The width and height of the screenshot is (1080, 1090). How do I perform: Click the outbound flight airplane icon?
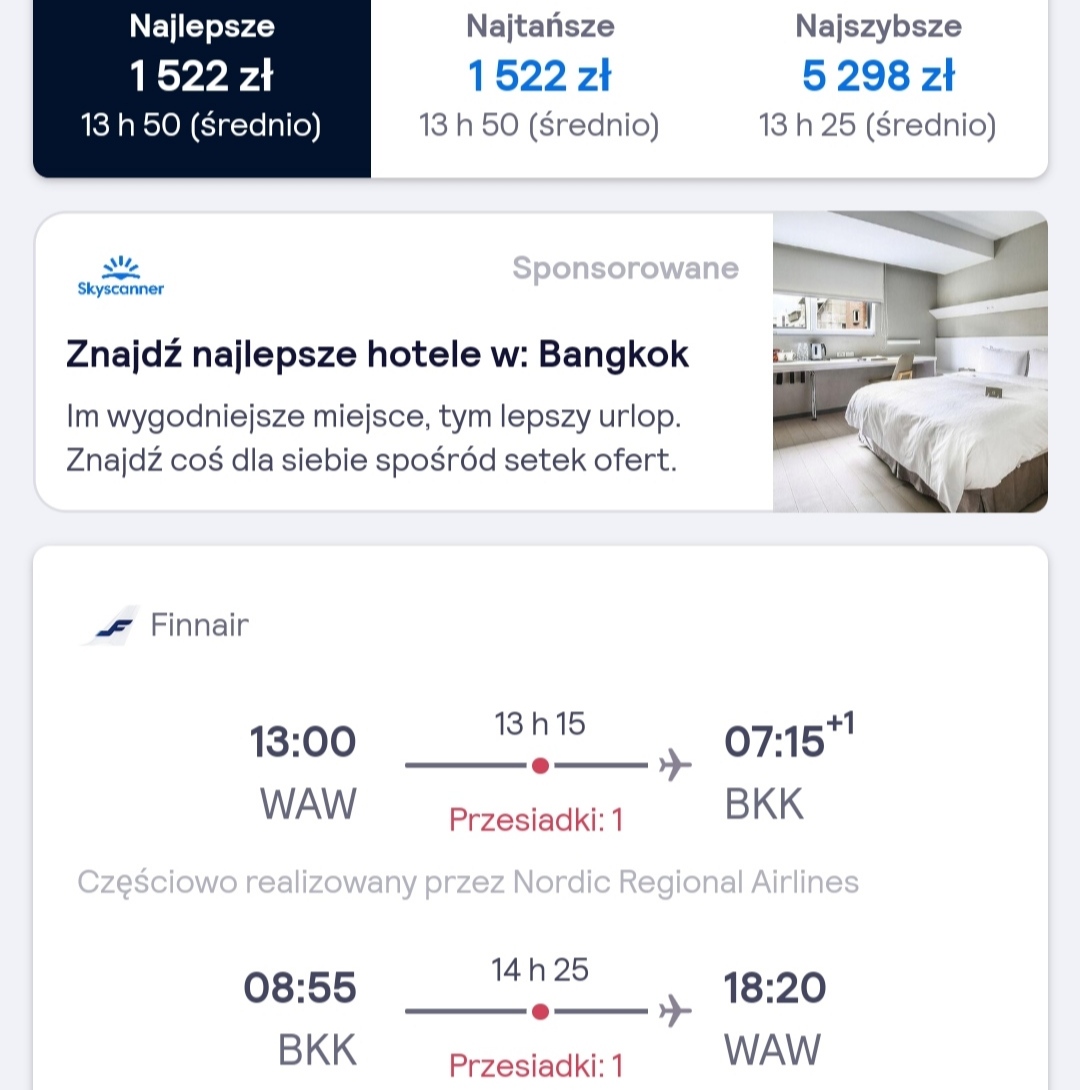click(x=675, y=765)
